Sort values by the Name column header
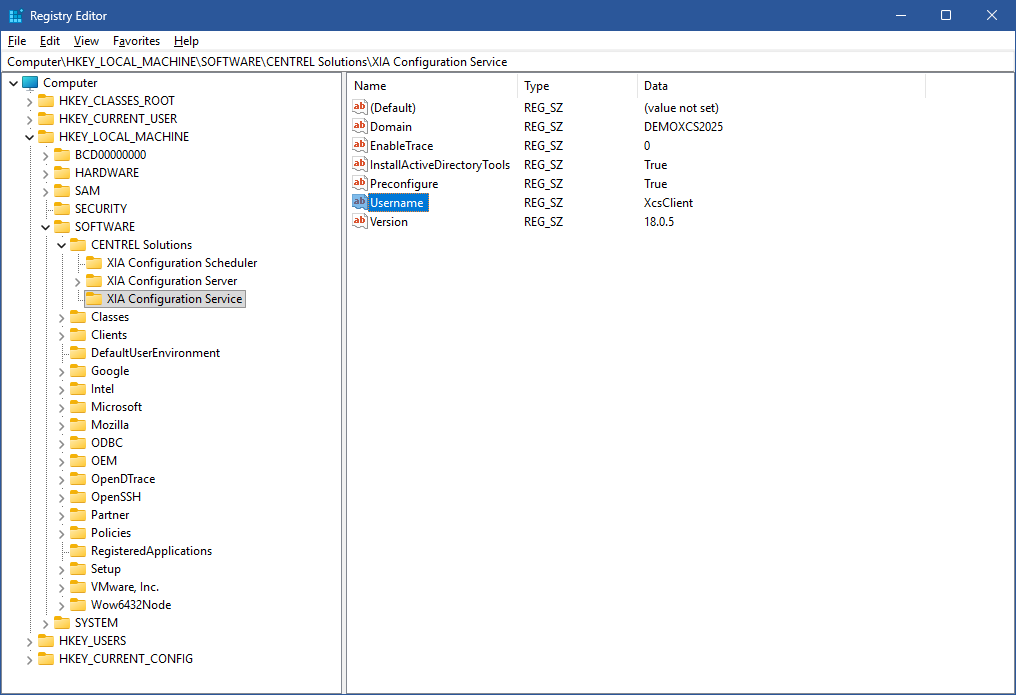This screenshot has height=695, width=1016. pyautogui.click(x=432, y=86)
